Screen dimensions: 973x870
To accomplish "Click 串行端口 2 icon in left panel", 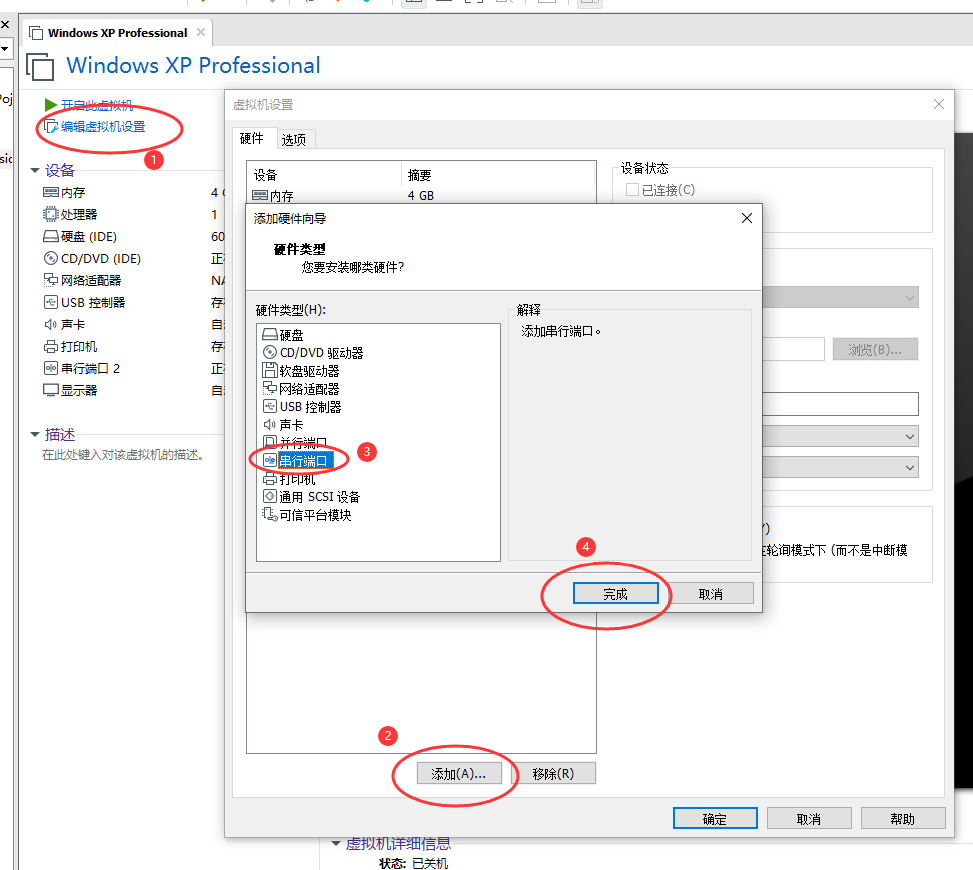I will click(x=50, y=368).
